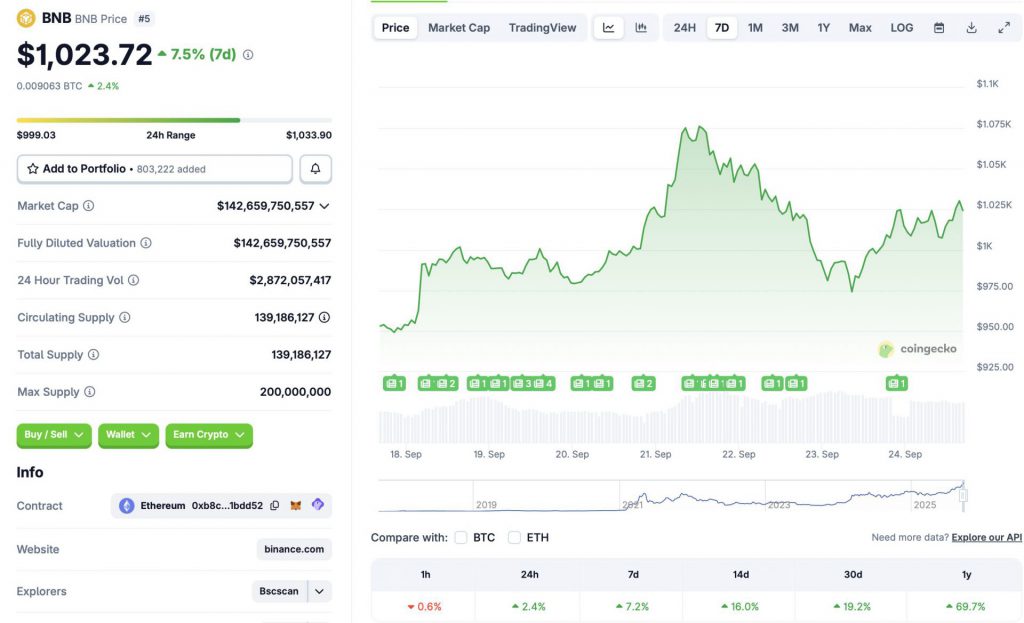Open the binance.com website link
This screenshot has width=1024, height=623.
(x=294, y=549)
